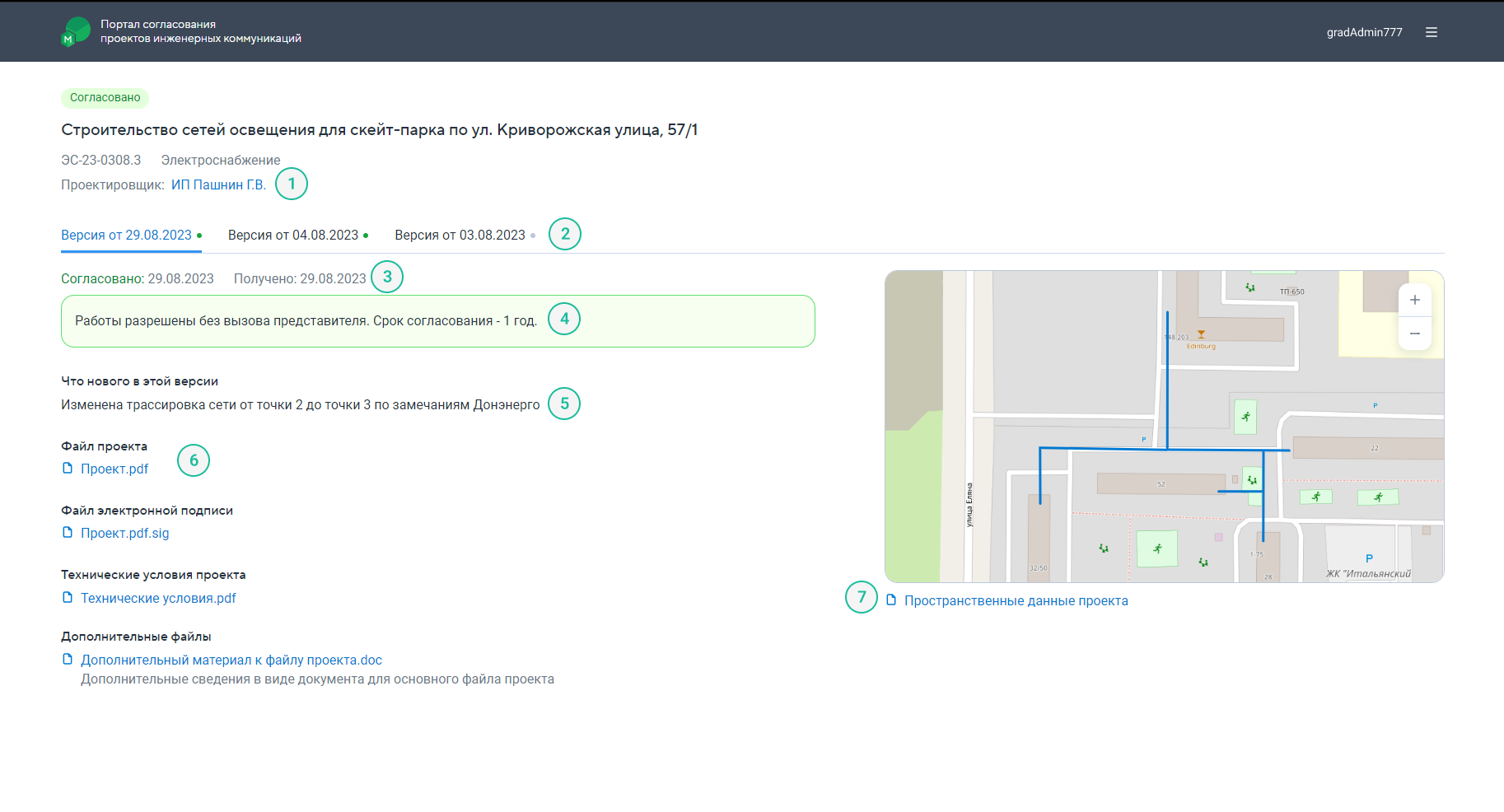Click building 52 on the map
The width and height of the screenshot is (1504, 812).
(x=1161, y=483)
